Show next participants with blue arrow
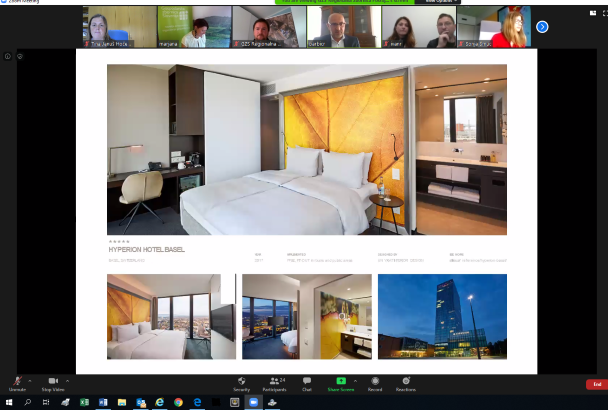This screenshot has height=410, width=608. [x=542, y=27]
